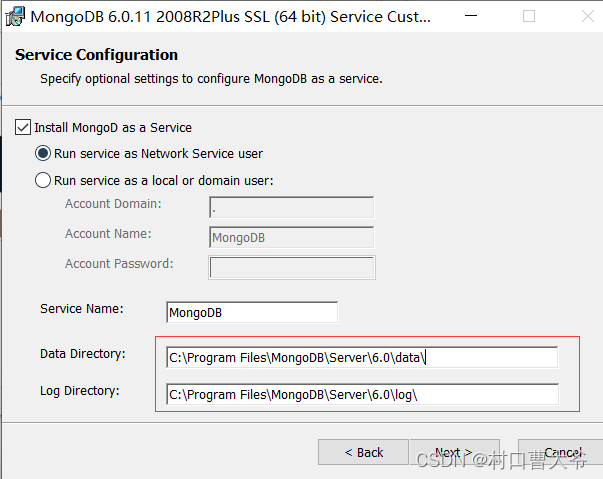This screenshot has width=603, height=479.
Task: Select Run service as a local or domain user
Action: [43, 180]
